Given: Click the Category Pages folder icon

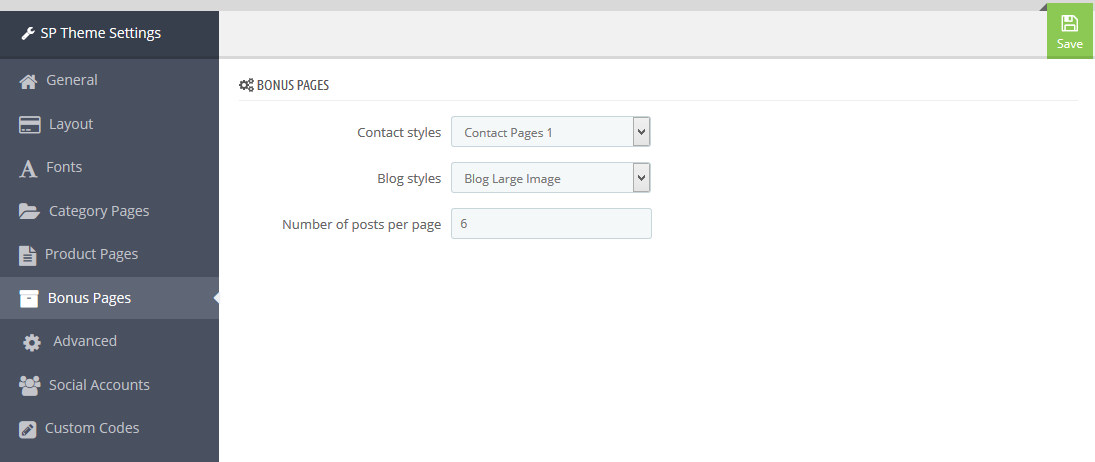Looking at the screenshot, I should (29, 211).
